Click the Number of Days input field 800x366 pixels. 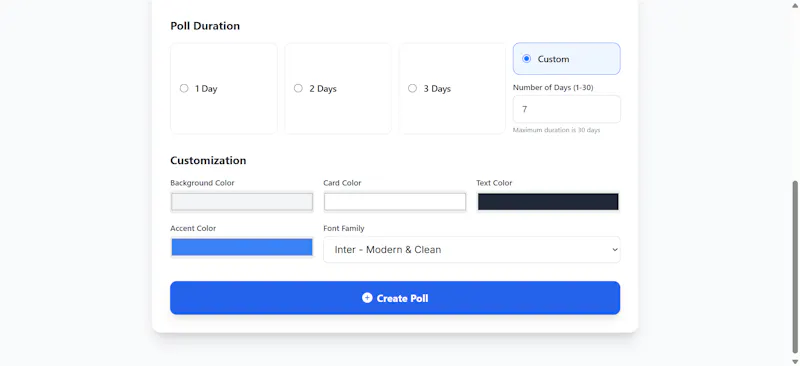pos(566,109)
